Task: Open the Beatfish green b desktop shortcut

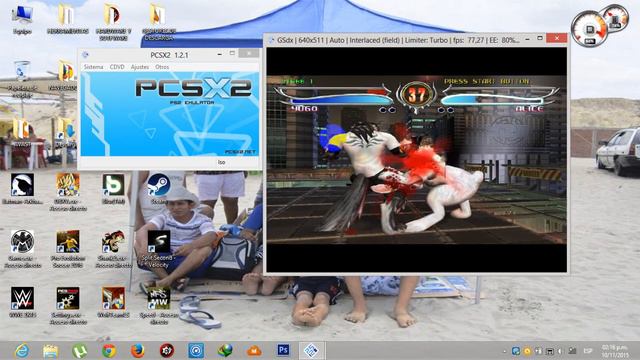Action: click(x=113, y=189)
